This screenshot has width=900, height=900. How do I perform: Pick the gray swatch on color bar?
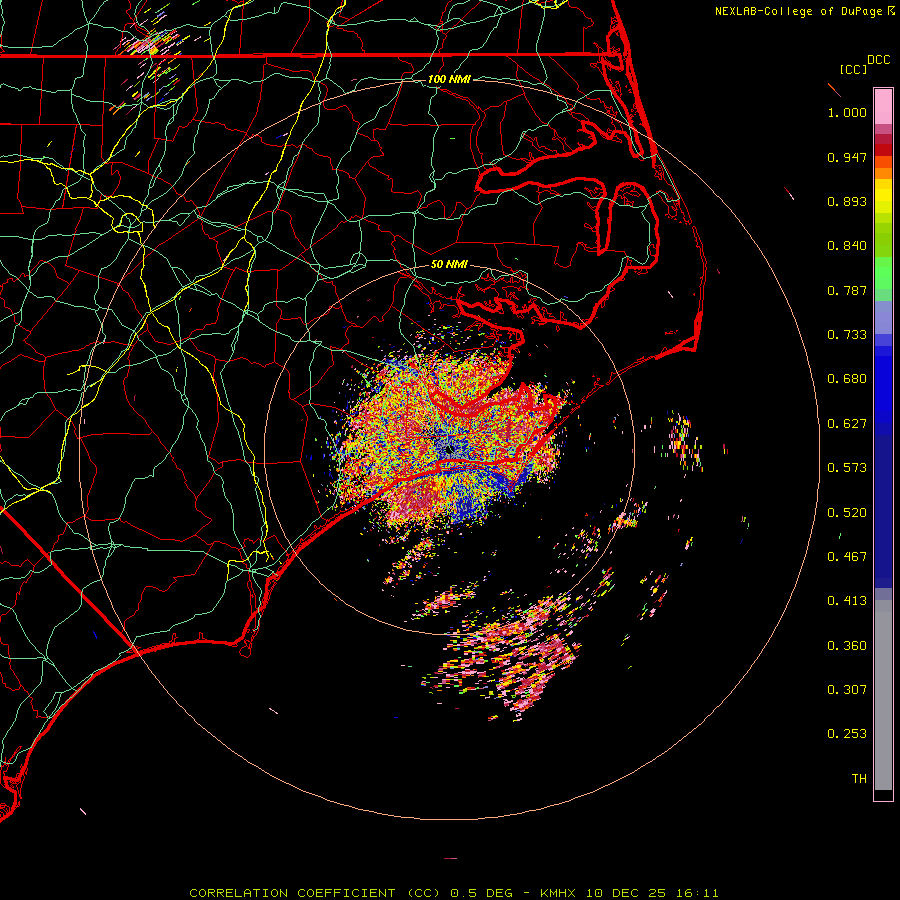coord(883,695)
